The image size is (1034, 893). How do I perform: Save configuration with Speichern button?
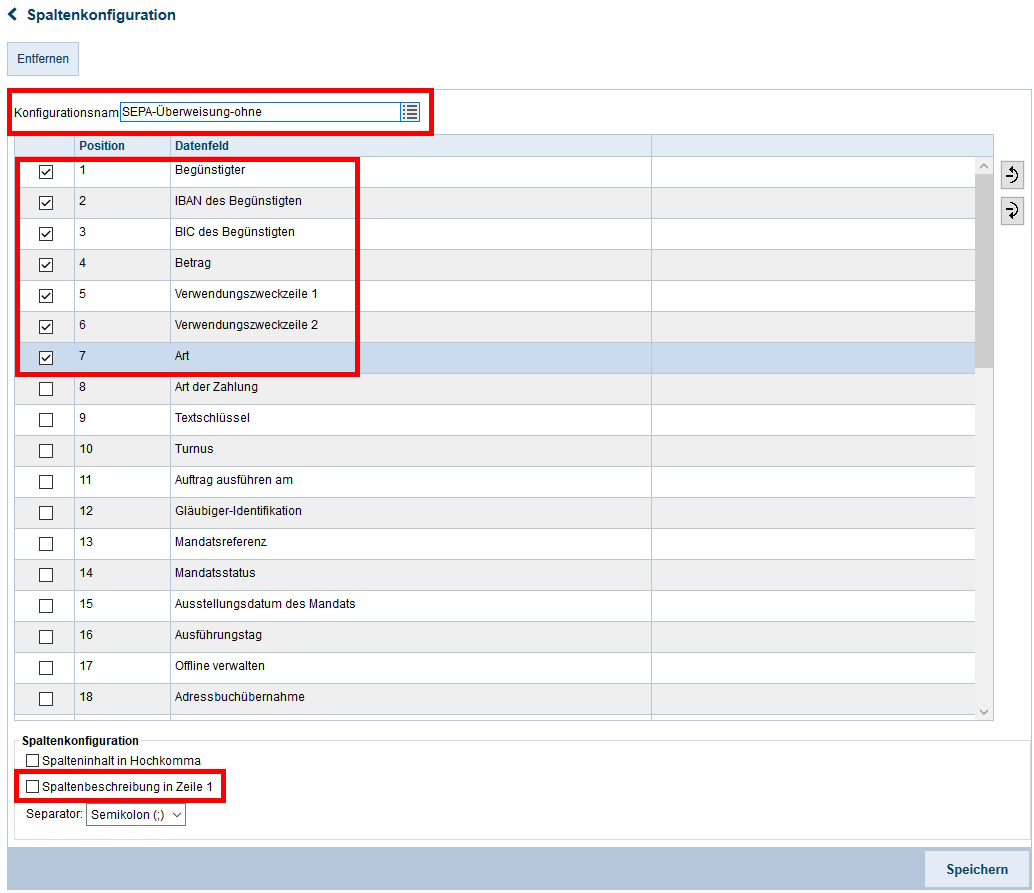coord(977,869)
